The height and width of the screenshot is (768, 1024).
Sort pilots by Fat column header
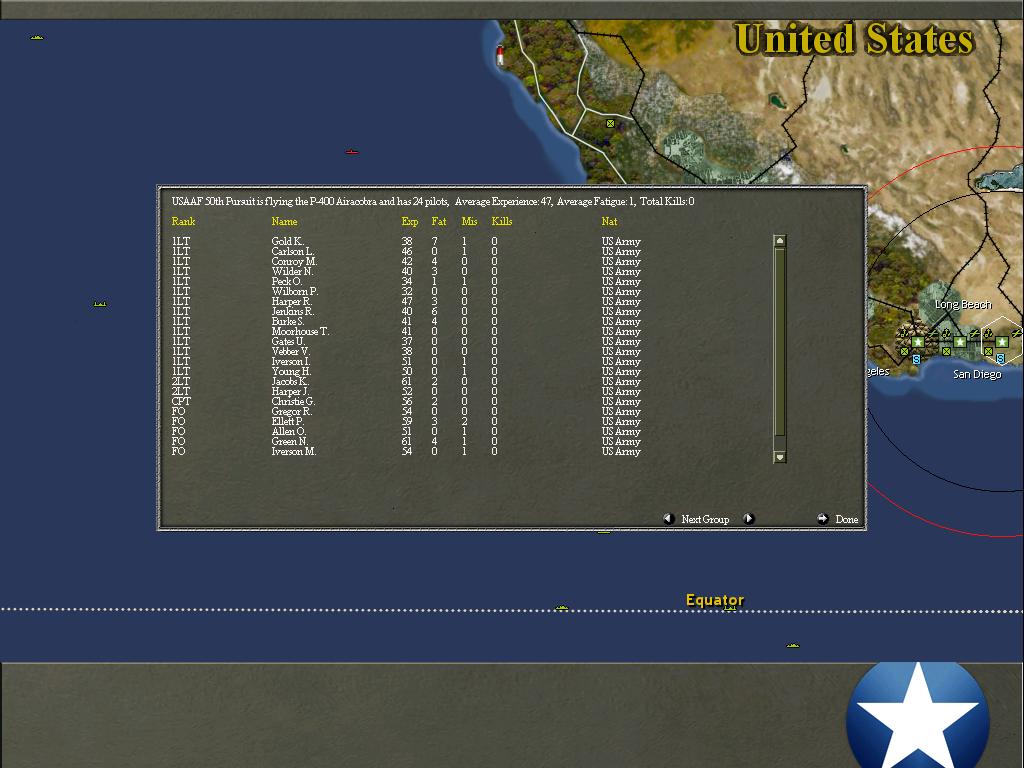click(x=439, y=221)
